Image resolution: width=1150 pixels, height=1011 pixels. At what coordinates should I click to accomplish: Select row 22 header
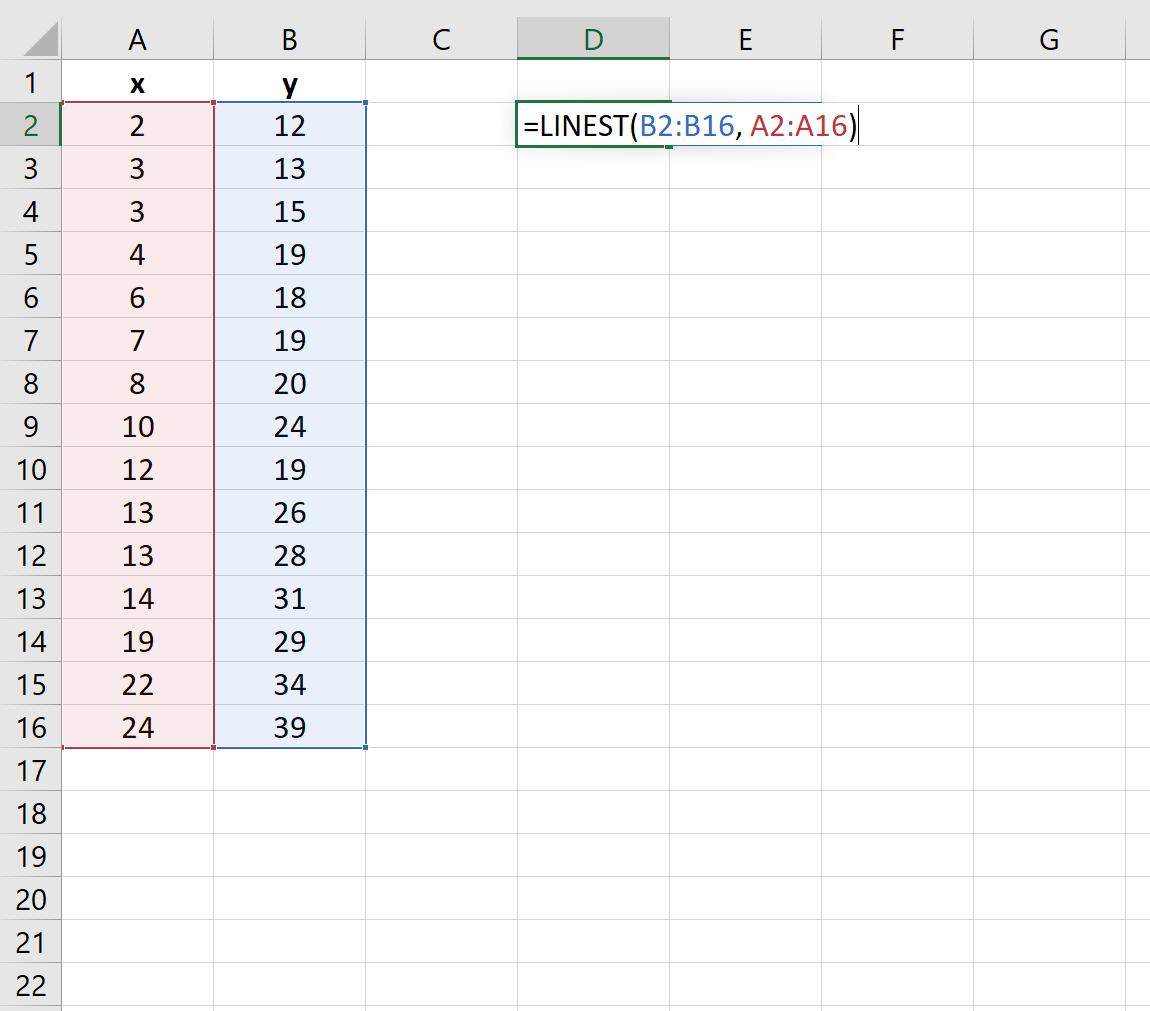[30, 985]
